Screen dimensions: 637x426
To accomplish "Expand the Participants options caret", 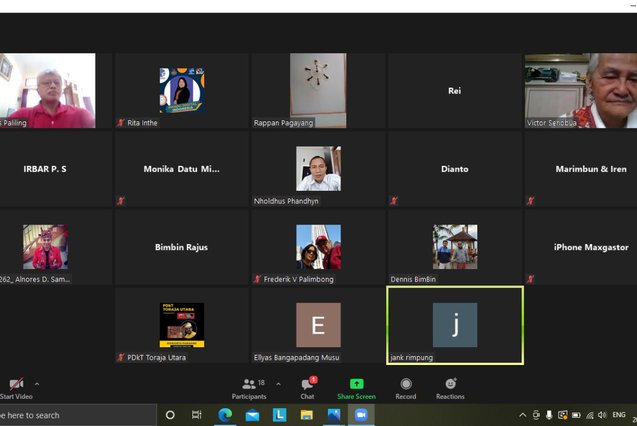I will click(x=278, y=384).
